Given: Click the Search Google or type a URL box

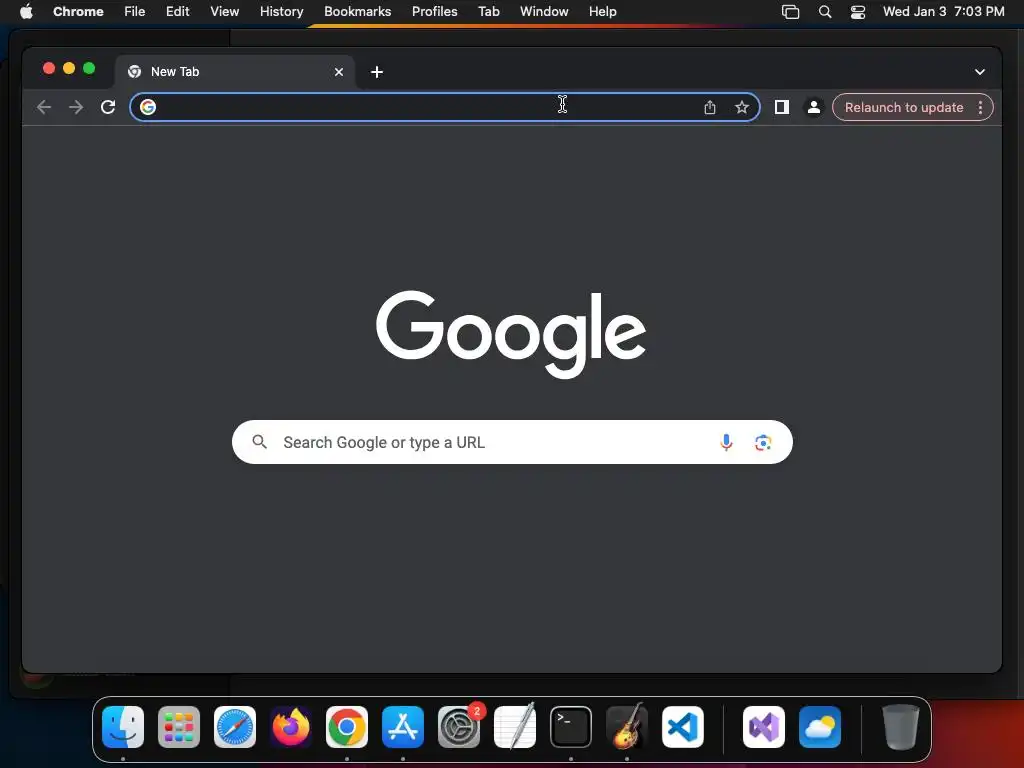Looking at the screenshot, I should pos(512,442).
